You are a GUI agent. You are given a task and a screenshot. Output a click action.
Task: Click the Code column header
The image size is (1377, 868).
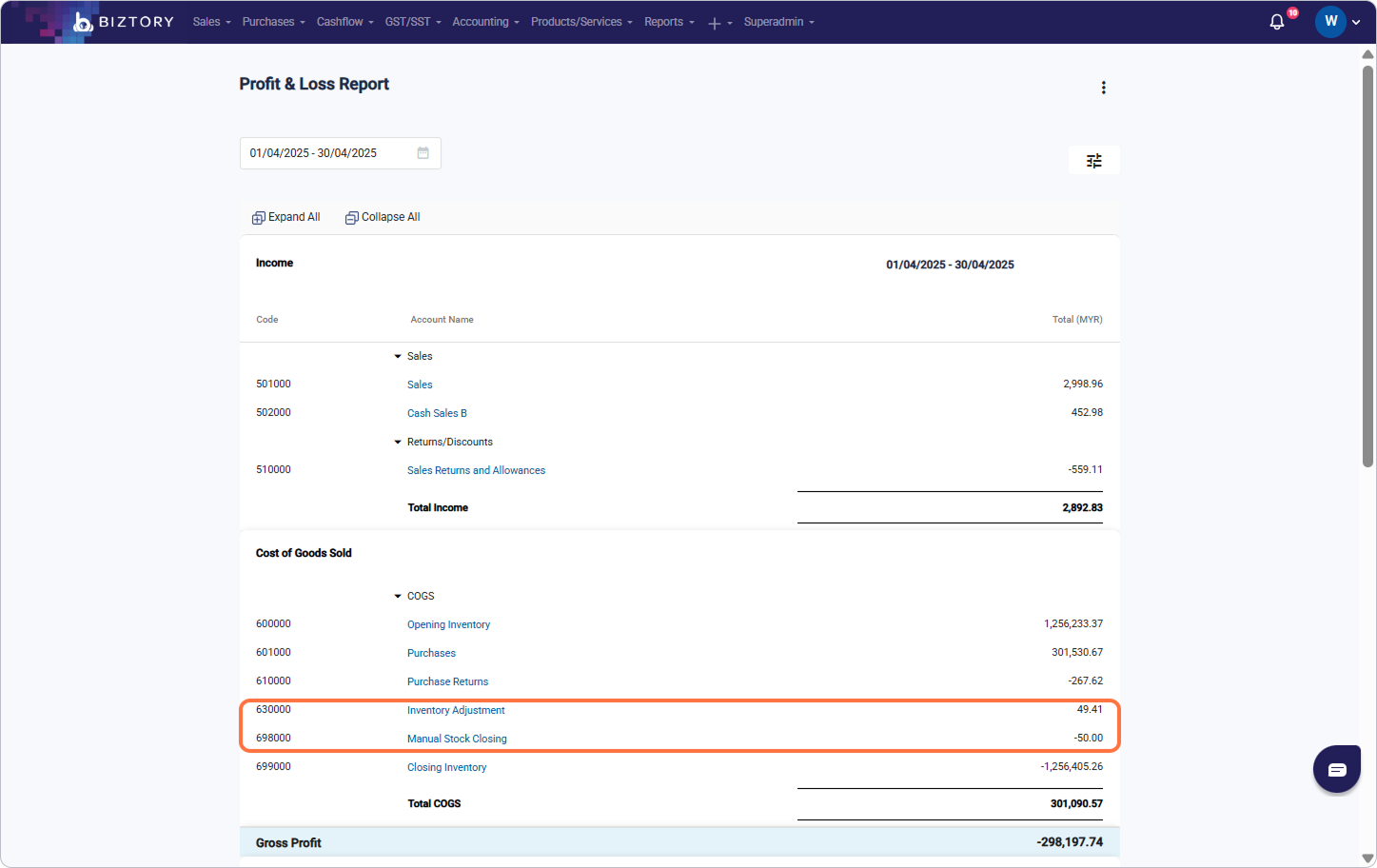[267, 320]
